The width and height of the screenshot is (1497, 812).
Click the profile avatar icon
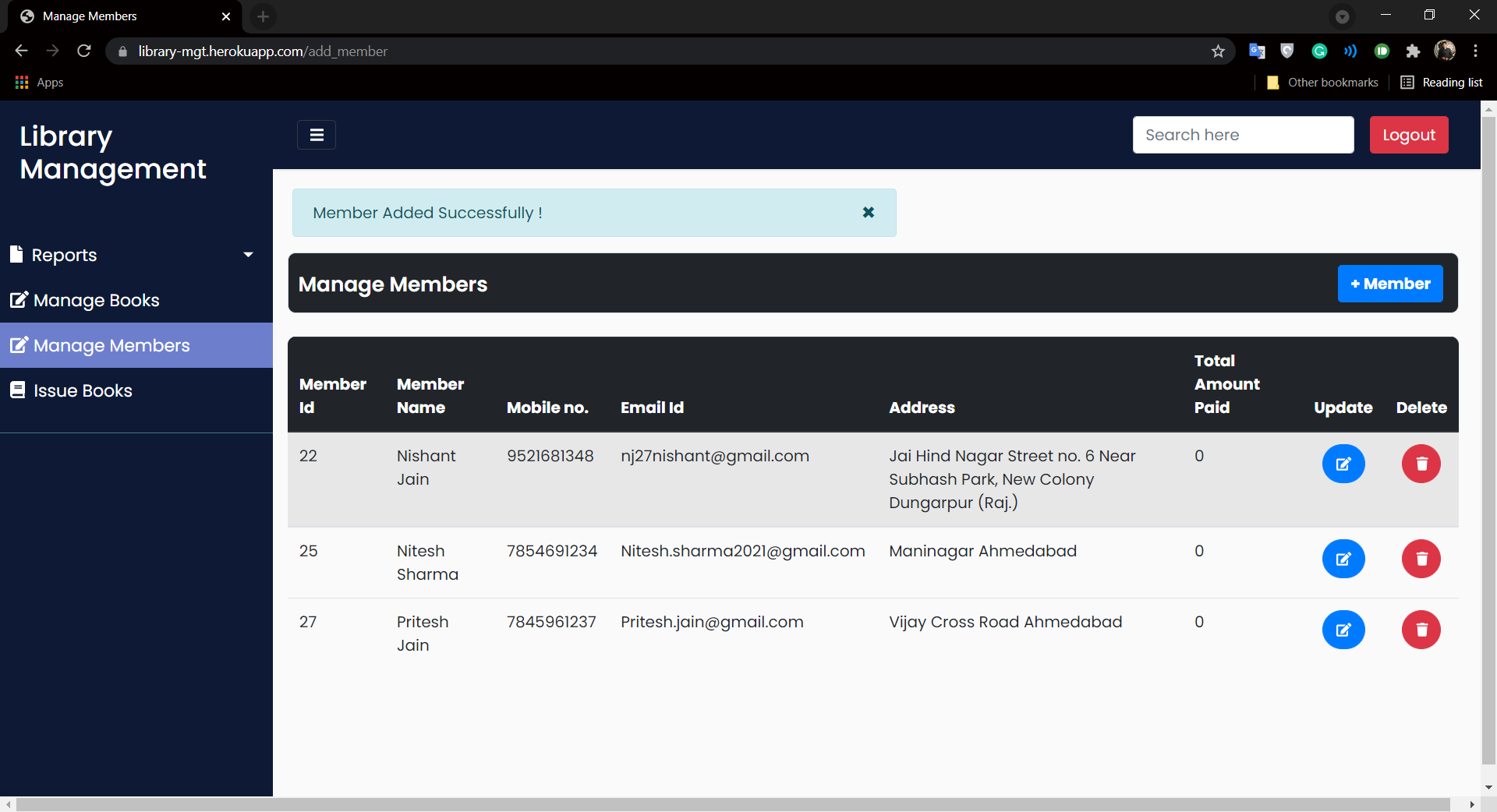point(1446,51)
